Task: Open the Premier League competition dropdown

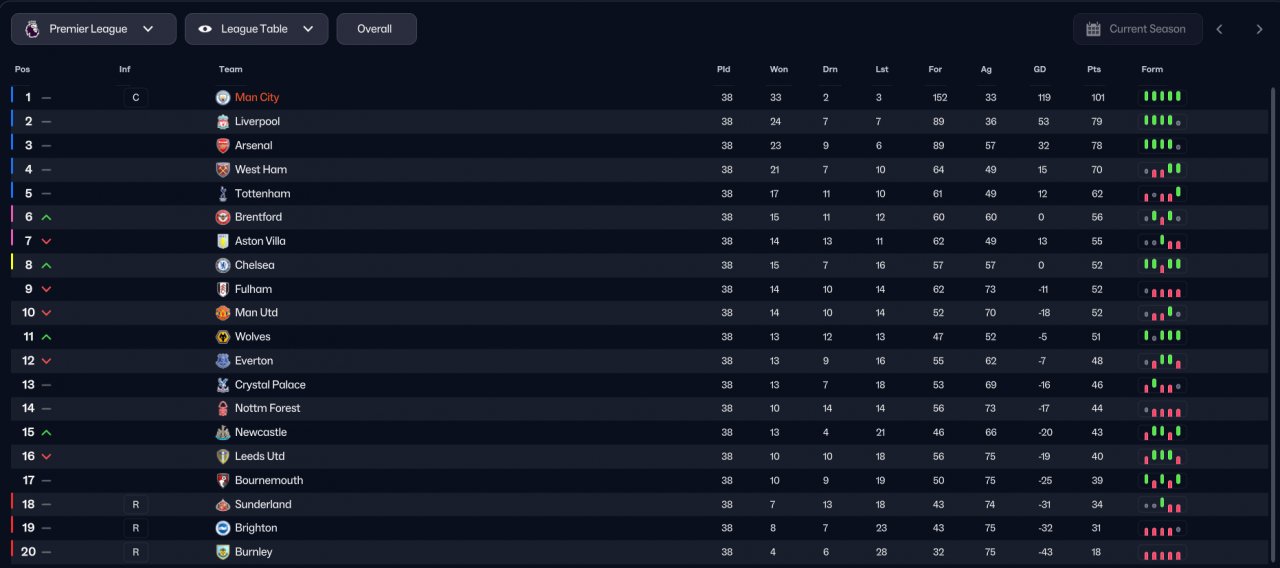Action: [x=94, y=29]
